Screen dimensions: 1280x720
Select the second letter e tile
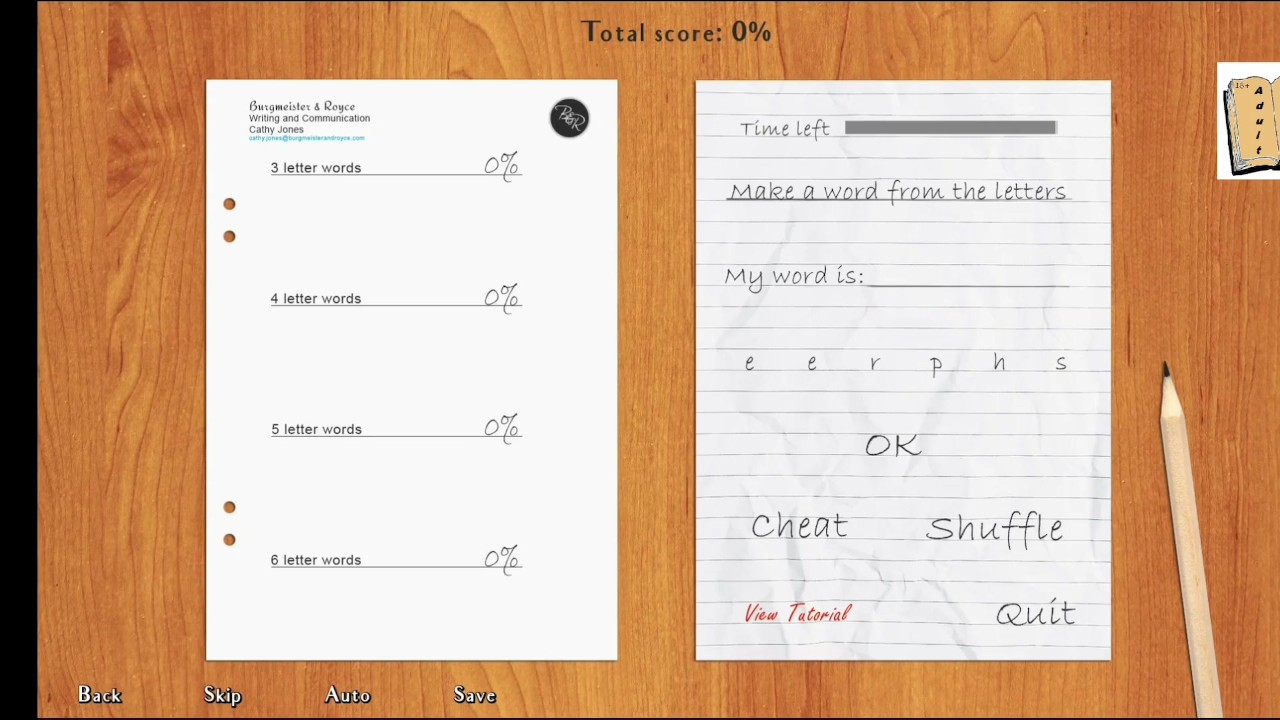pos(812,364)
